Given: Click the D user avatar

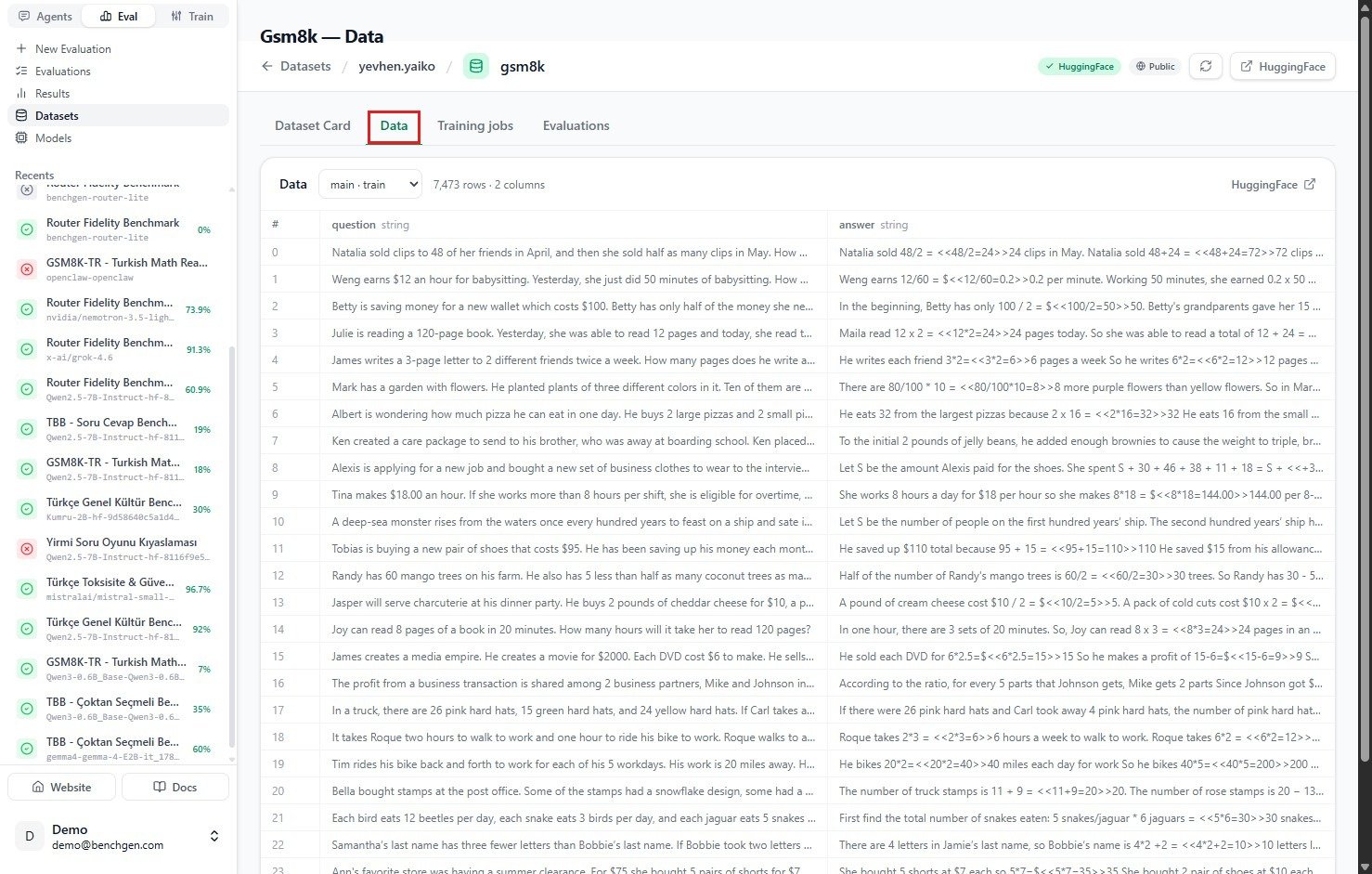Looking at the screenshot, I should (29, 836).
